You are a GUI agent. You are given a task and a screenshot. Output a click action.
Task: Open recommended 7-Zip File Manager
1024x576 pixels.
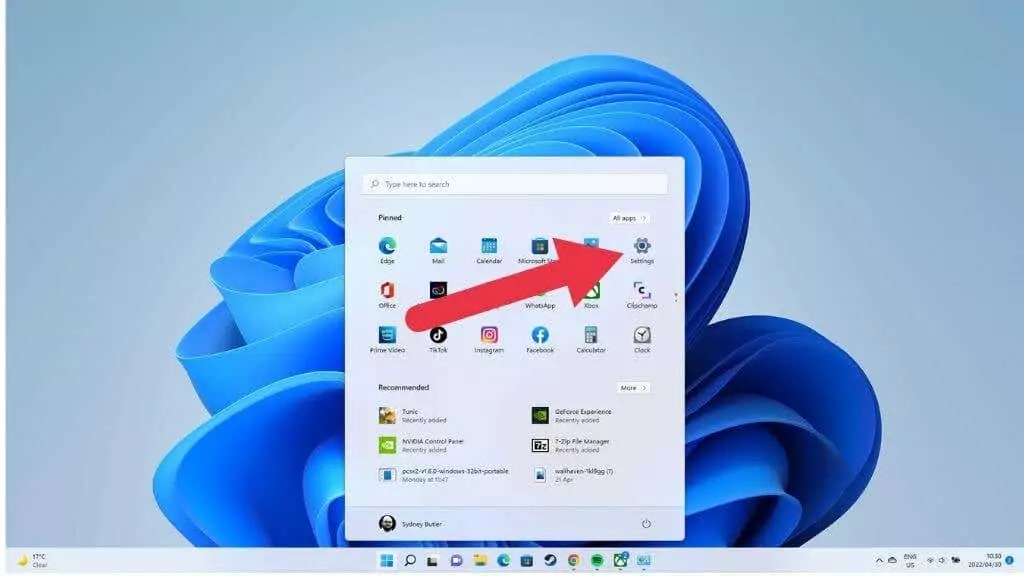pos(571,445)
